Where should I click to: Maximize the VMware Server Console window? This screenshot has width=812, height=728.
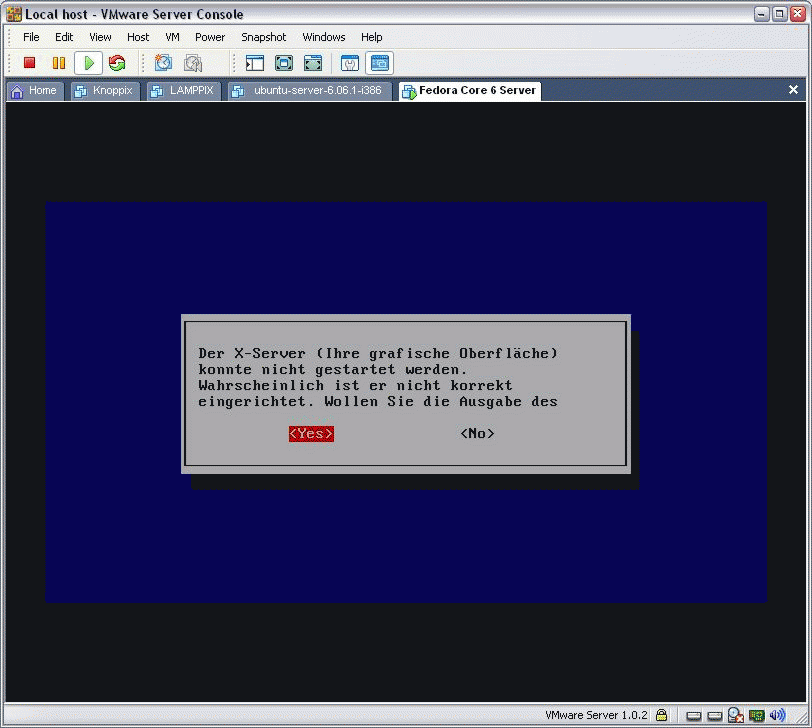(x=779, y=14)
